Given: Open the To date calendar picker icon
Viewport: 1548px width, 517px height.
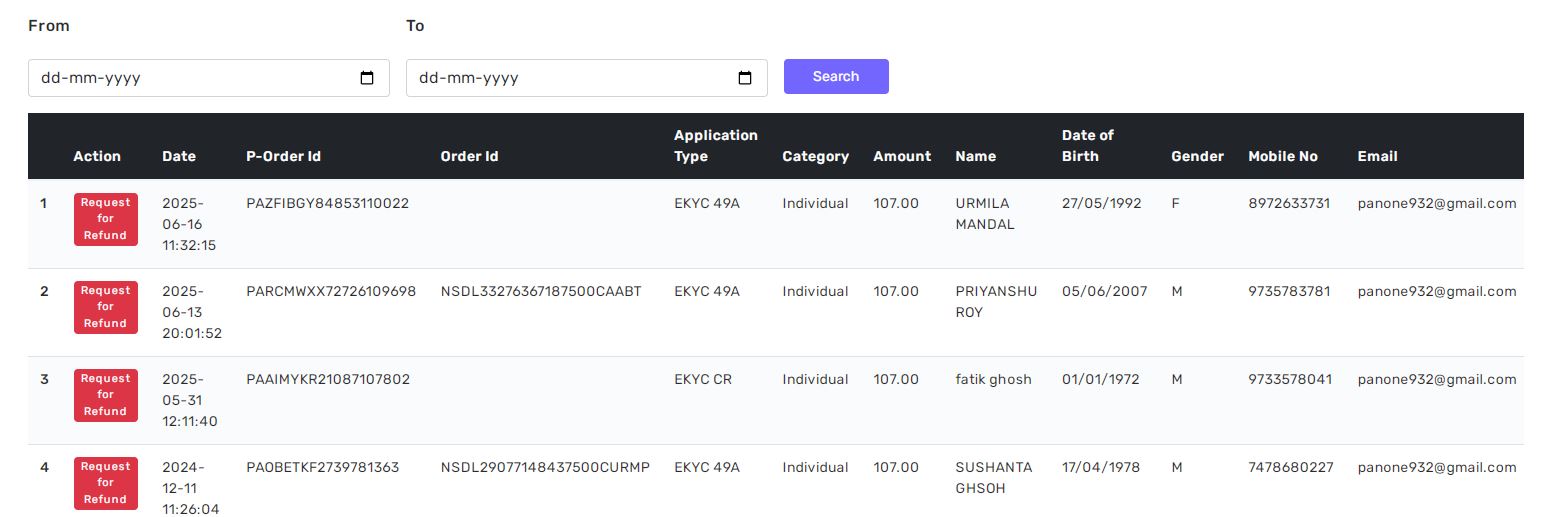Looking at the screenshot, I should pyautogui.click(x=745, y=78).
